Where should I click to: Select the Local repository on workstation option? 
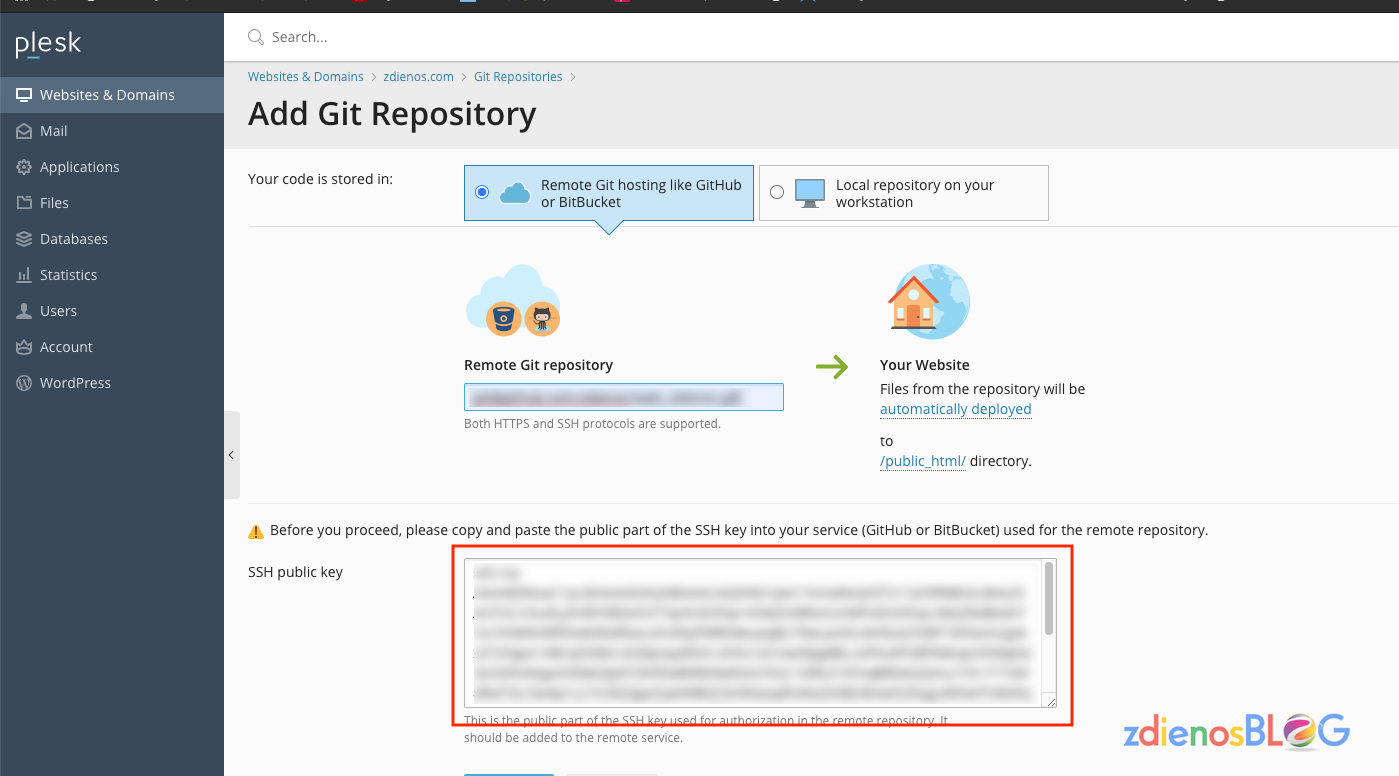point(777,192)
